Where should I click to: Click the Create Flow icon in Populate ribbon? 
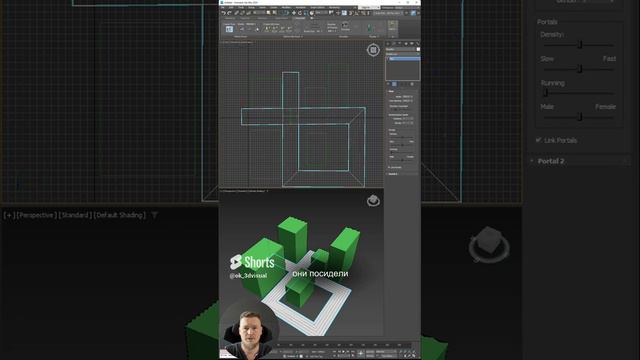click(x=229, y=29)
